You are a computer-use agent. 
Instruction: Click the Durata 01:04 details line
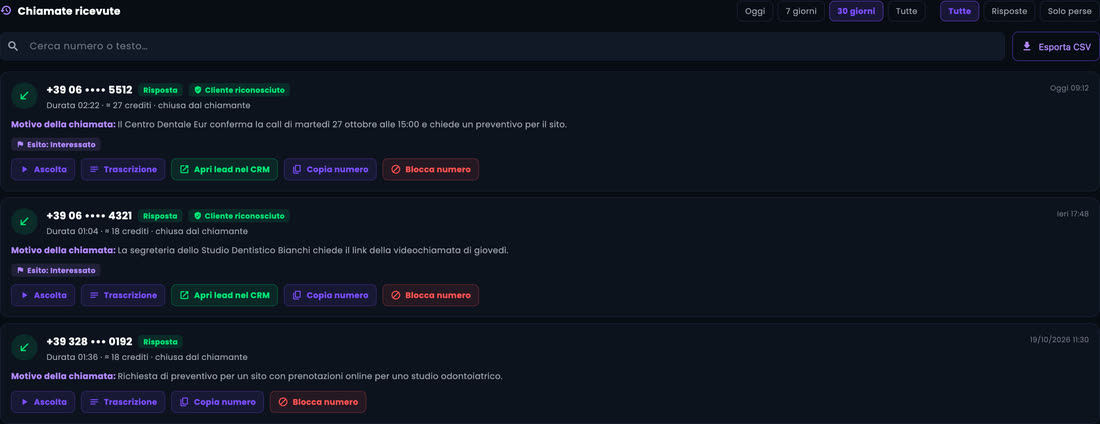(x=147, y=231)
